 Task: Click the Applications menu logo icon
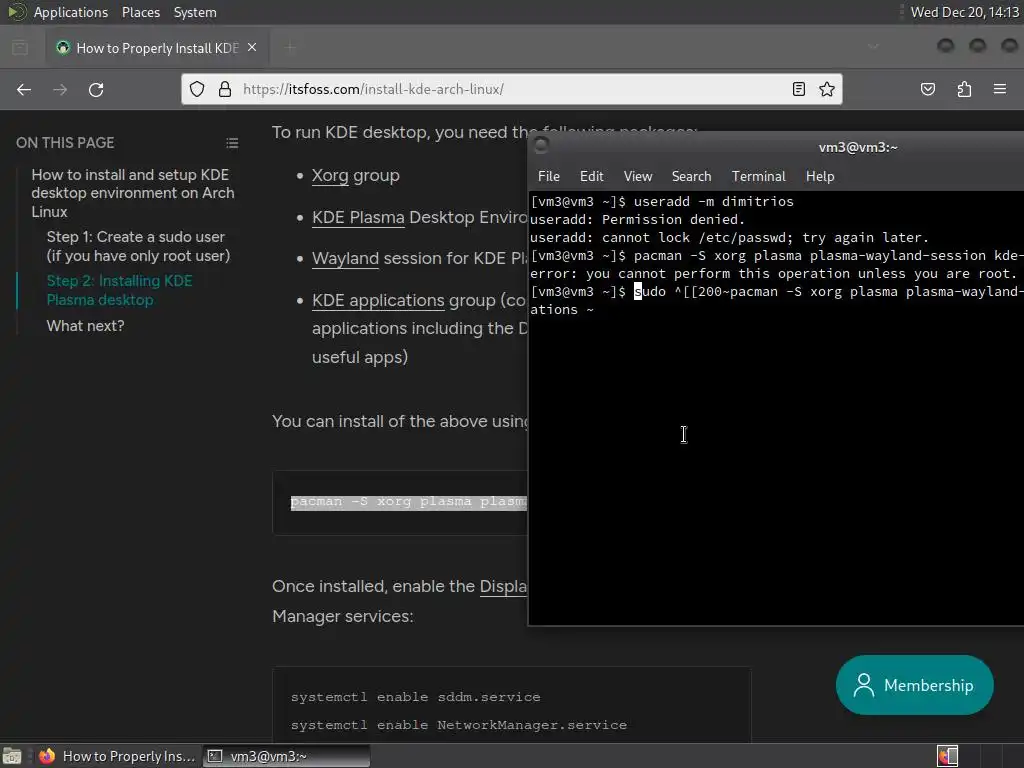point(16,12)
